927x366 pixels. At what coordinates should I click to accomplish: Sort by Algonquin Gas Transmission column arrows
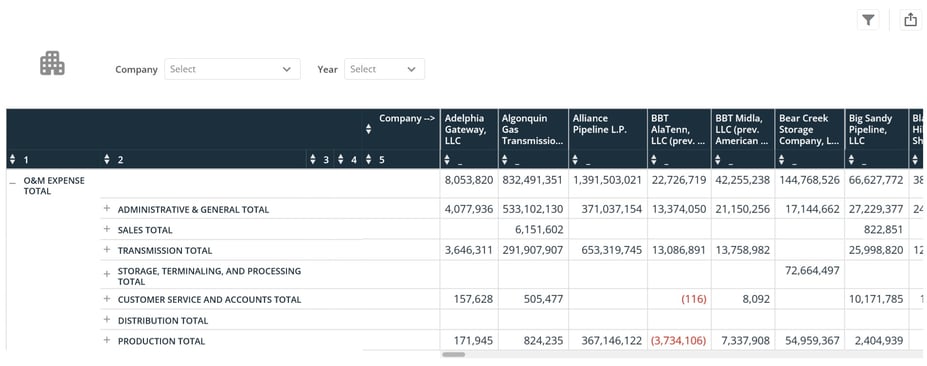505,160
